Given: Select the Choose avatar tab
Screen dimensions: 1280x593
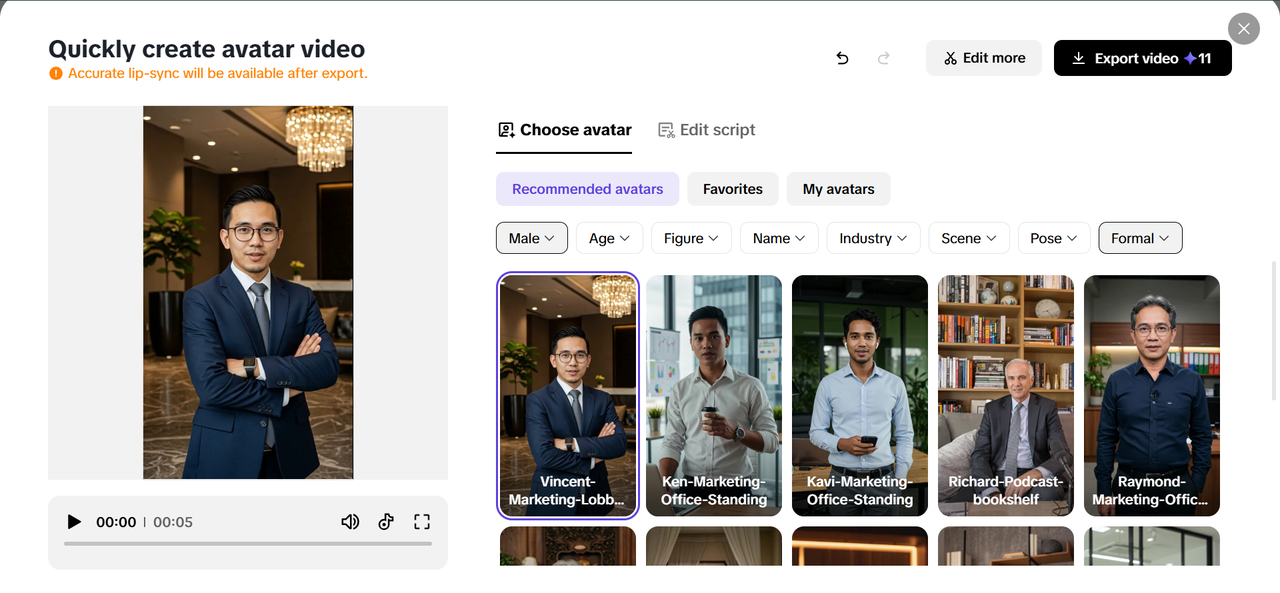Looking at the screenshot, I should (x=564, y=130).
